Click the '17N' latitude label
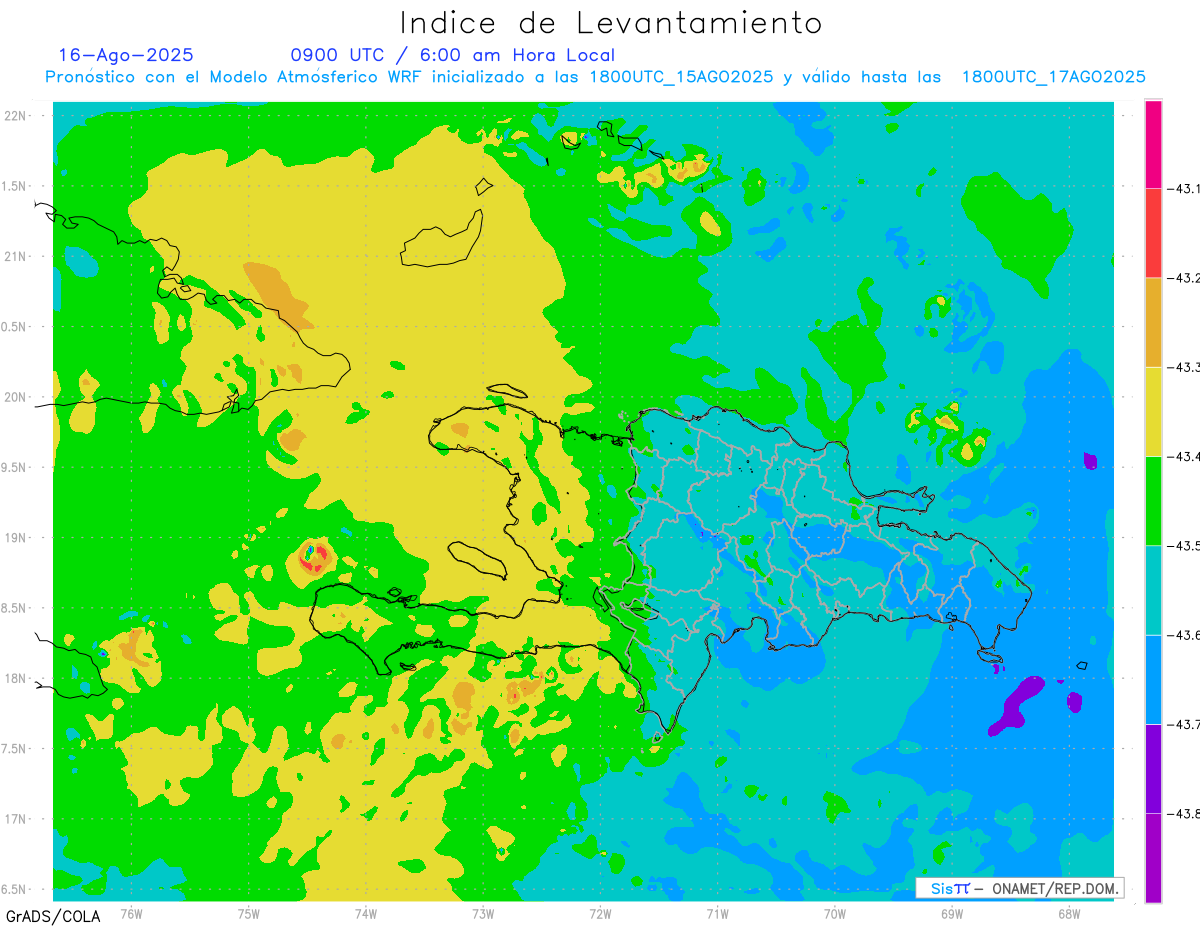Image resolution: width=1200 pixels, height=927 pixels. point(16,819)
